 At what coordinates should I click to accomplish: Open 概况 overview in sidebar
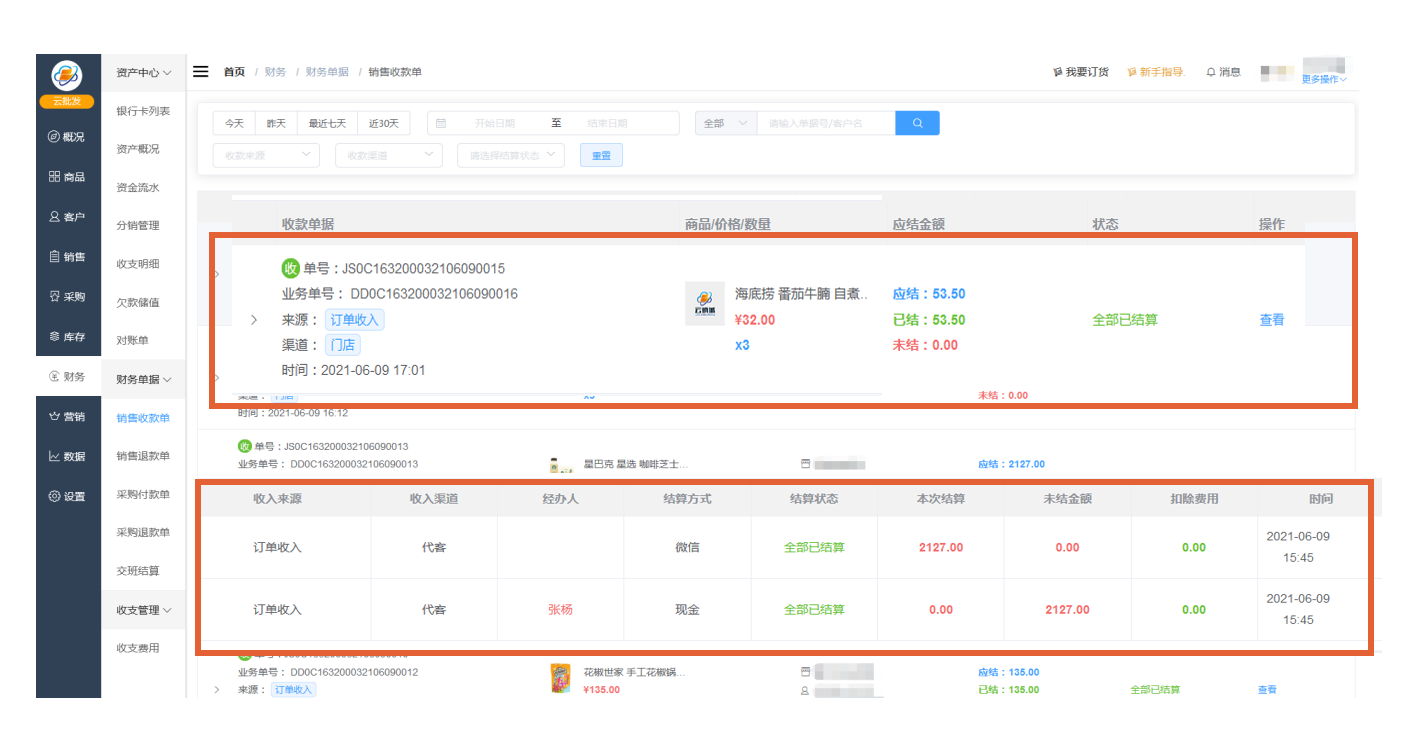(x=67, y=137)
